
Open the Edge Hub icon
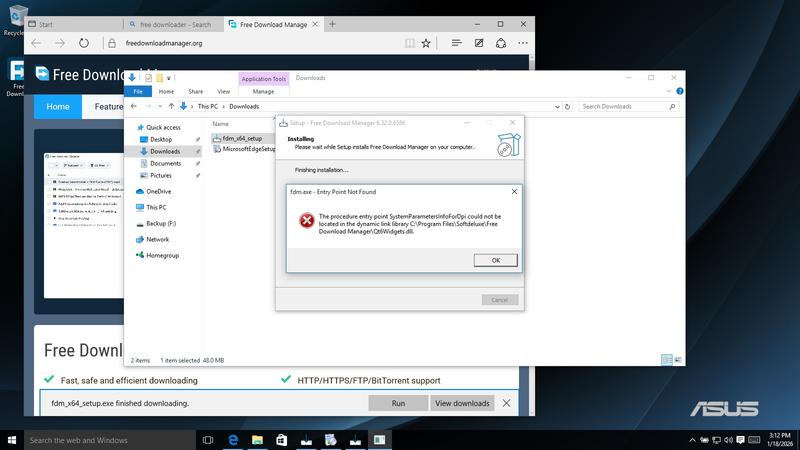pos(457,43)
